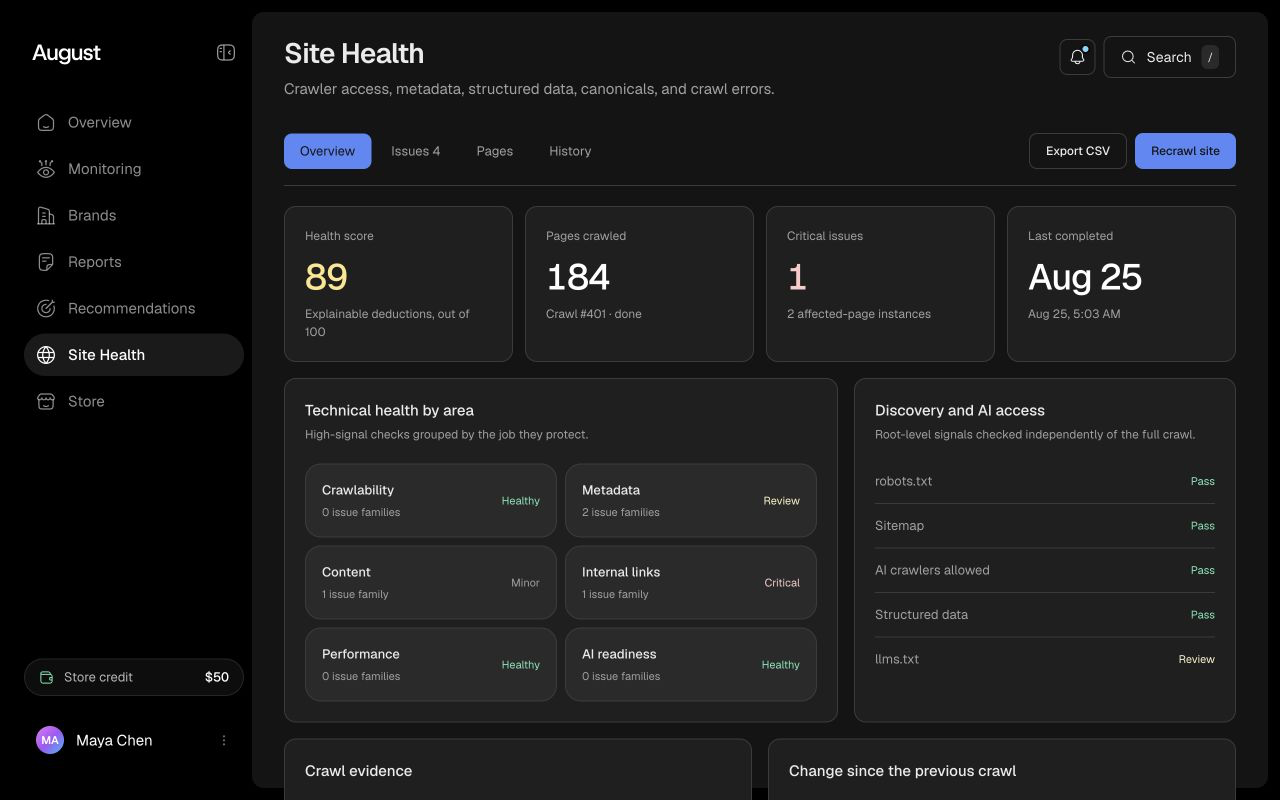Click the magnifier icon in Search

[x=1128, y=57]
